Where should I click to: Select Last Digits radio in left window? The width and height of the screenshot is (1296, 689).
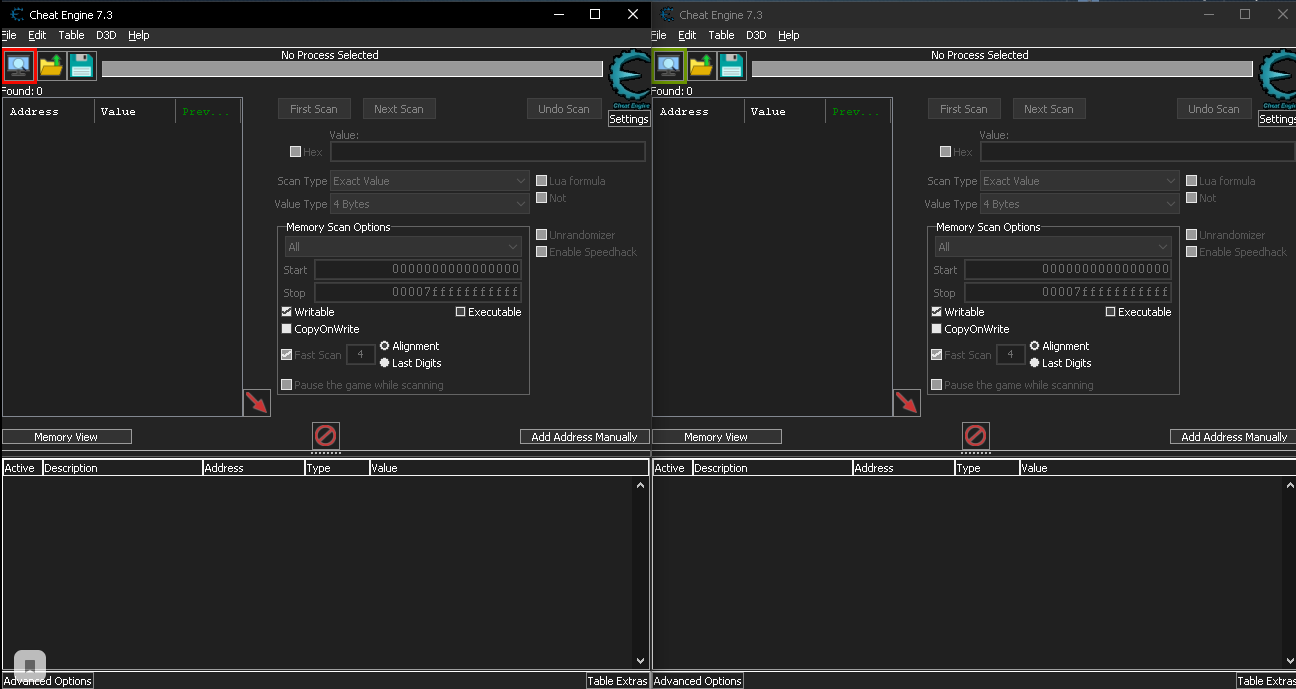[x=385, y=363]
